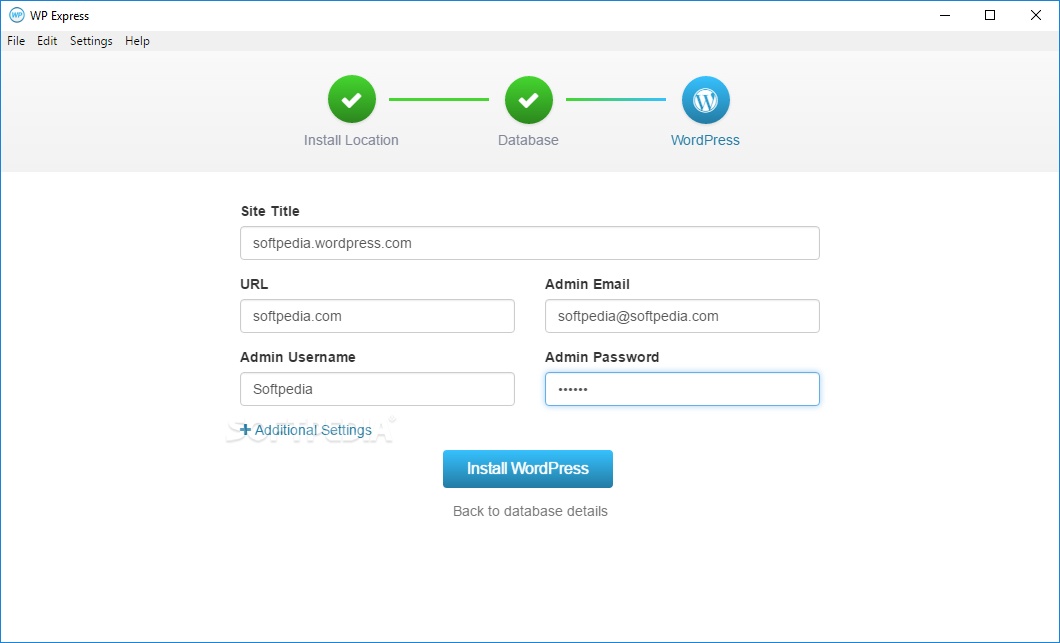The width and height of the screenshot is (1060, 643).
Task: Click the Admin Password label
Action: pyautogui.click(x=602, y=357)
